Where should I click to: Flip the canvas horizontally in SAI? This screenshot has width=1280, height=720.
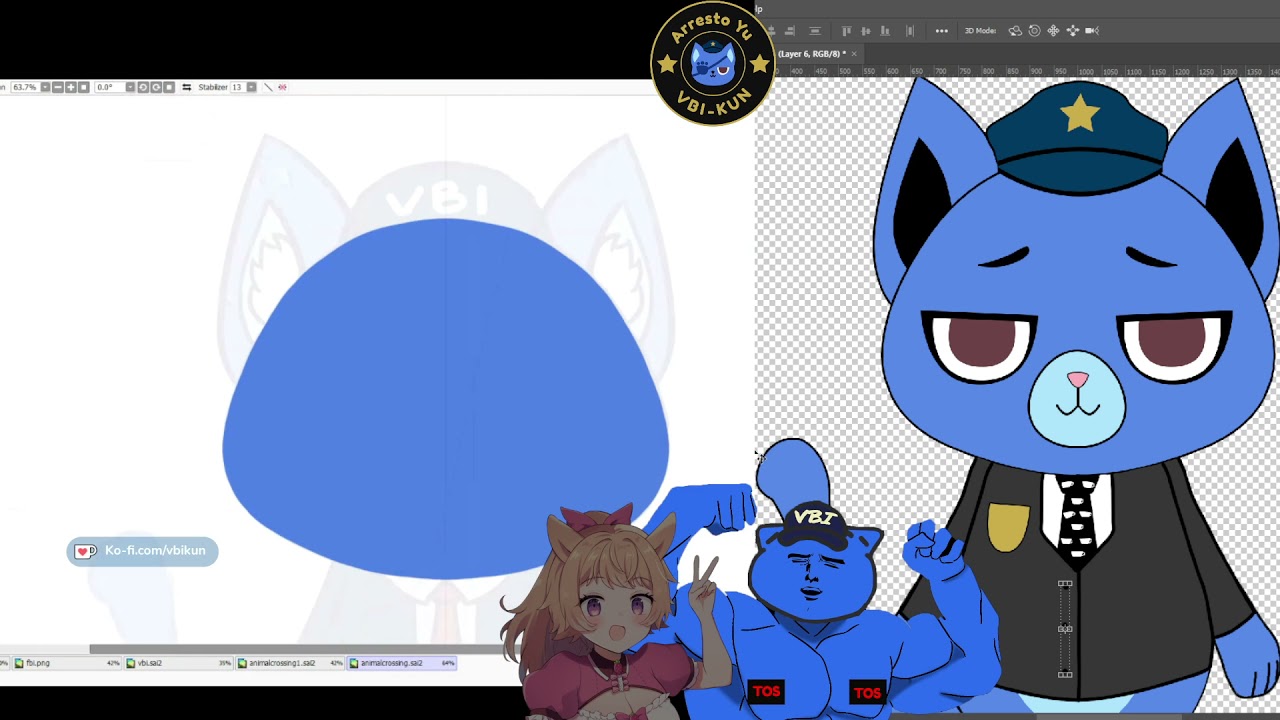coord(186,87)
